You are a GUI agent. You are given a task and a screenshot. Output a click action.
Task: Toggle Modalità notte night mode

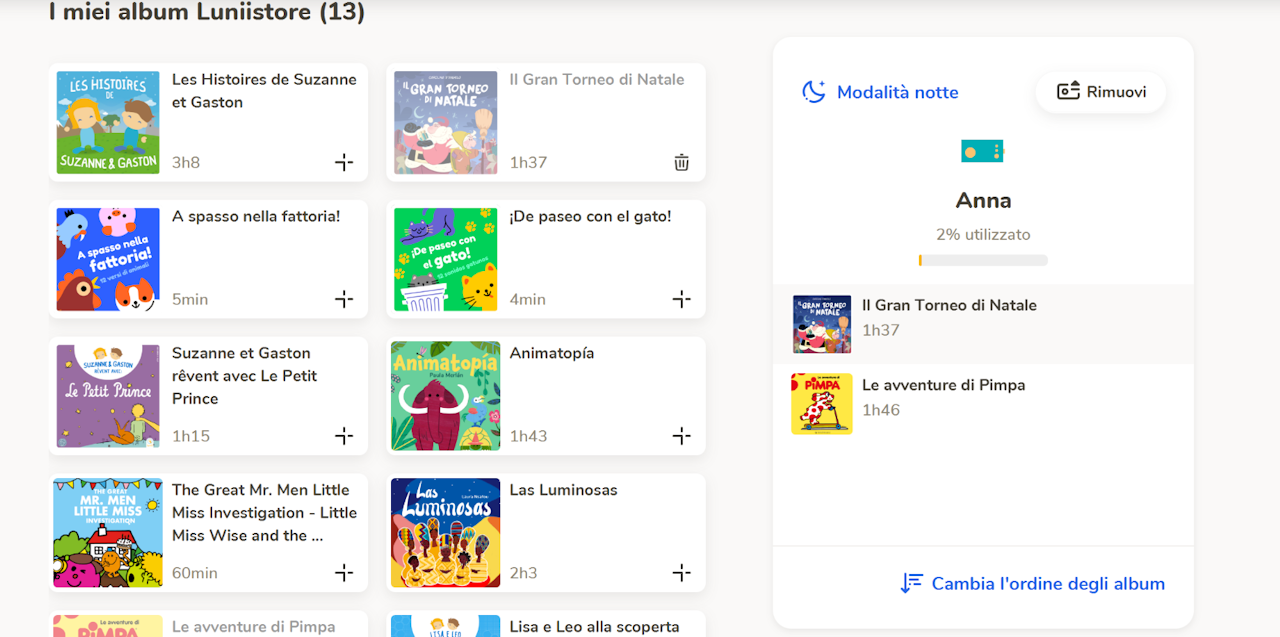(880, 92)
